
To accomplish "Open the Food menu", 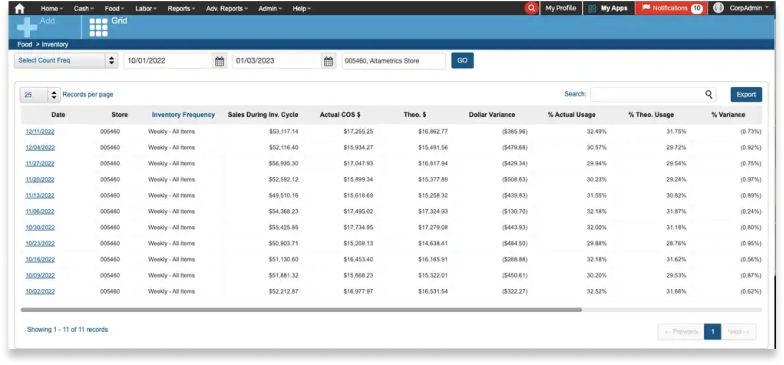I will 114,8.
